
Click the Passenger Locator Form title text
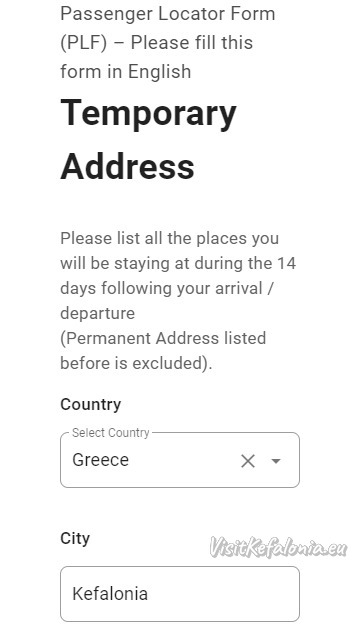pos(168,14)
